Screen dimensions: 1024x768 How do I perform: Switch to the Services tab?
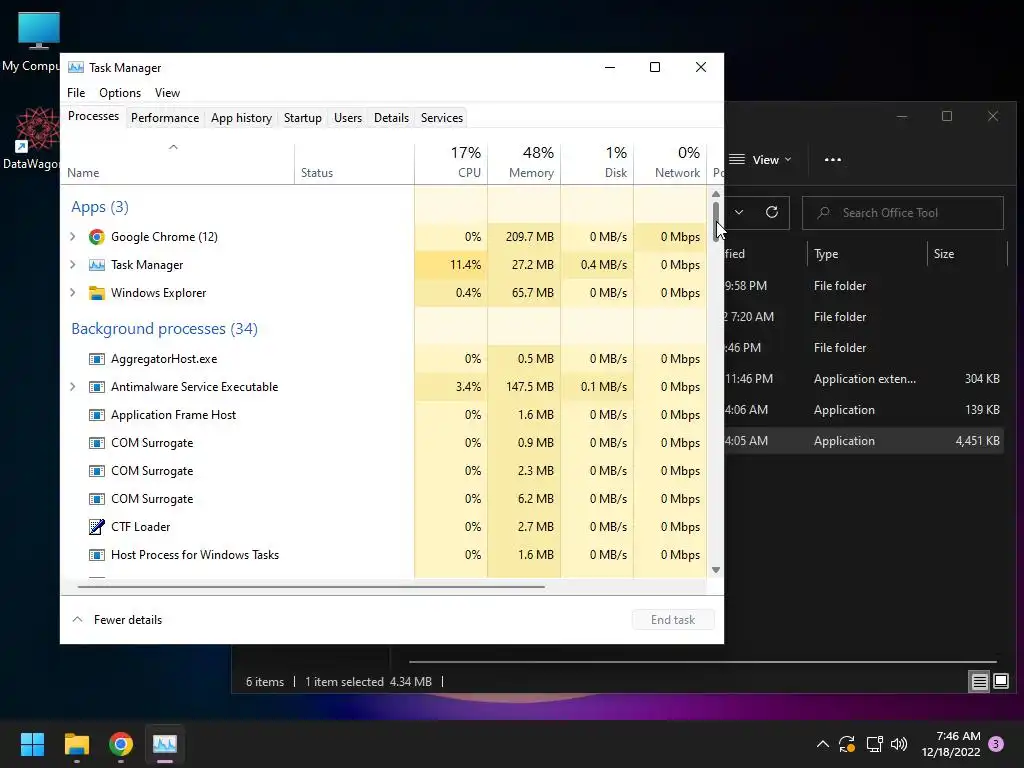[x=441, y=118]
